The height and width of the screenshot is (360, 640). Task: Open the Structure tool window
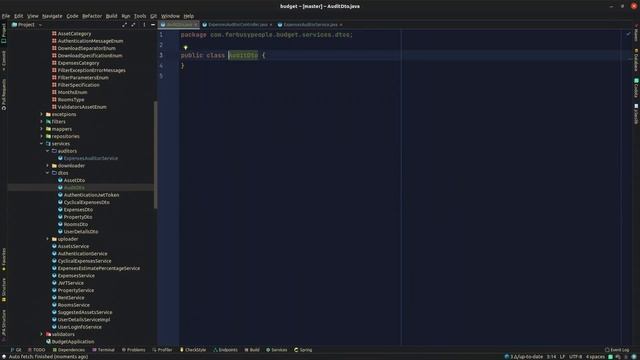point(4,290)
